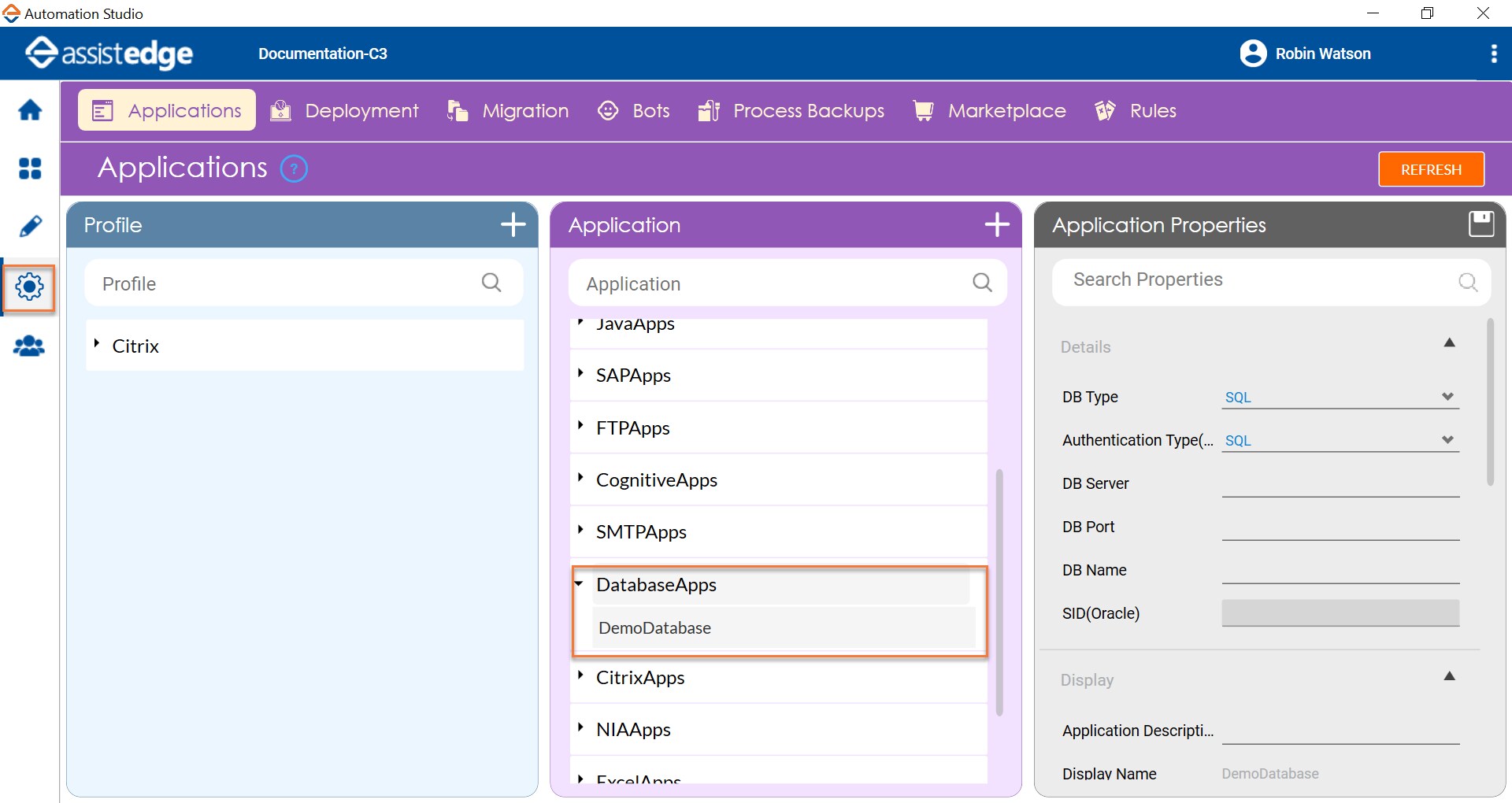This screenshot has height=803, width=1512.
Task: Save application properties with floppy disk icon
Action: 1480,224
